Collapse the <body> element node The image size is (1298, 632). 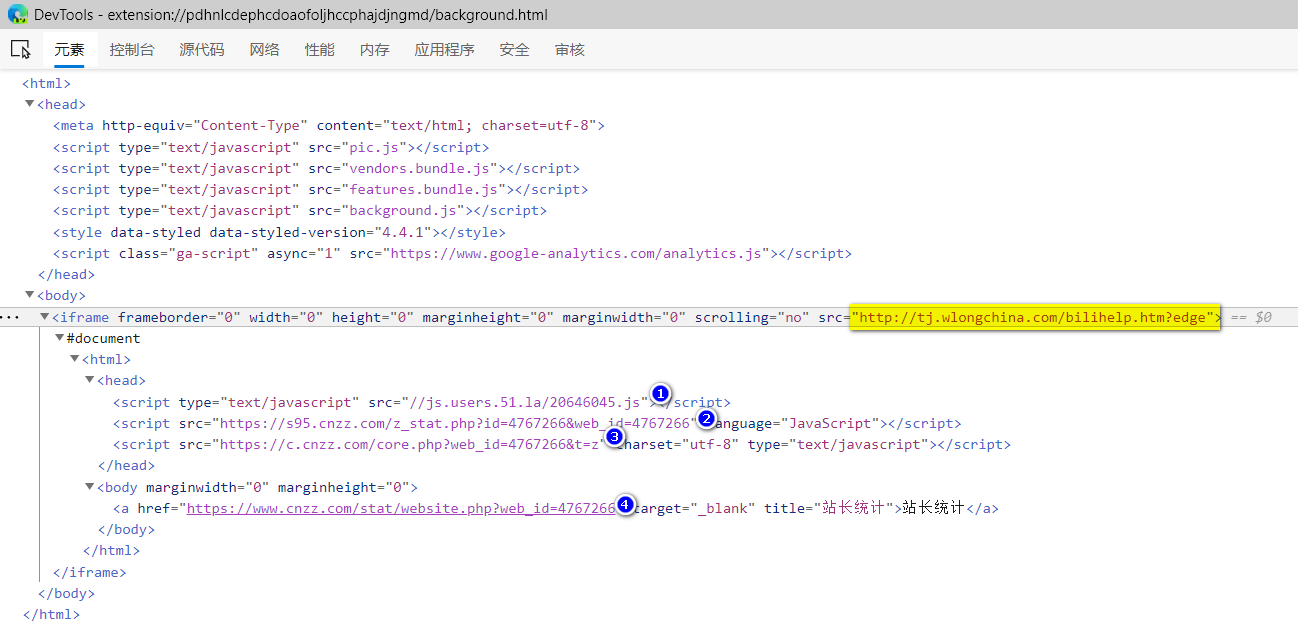coord(30,295)
